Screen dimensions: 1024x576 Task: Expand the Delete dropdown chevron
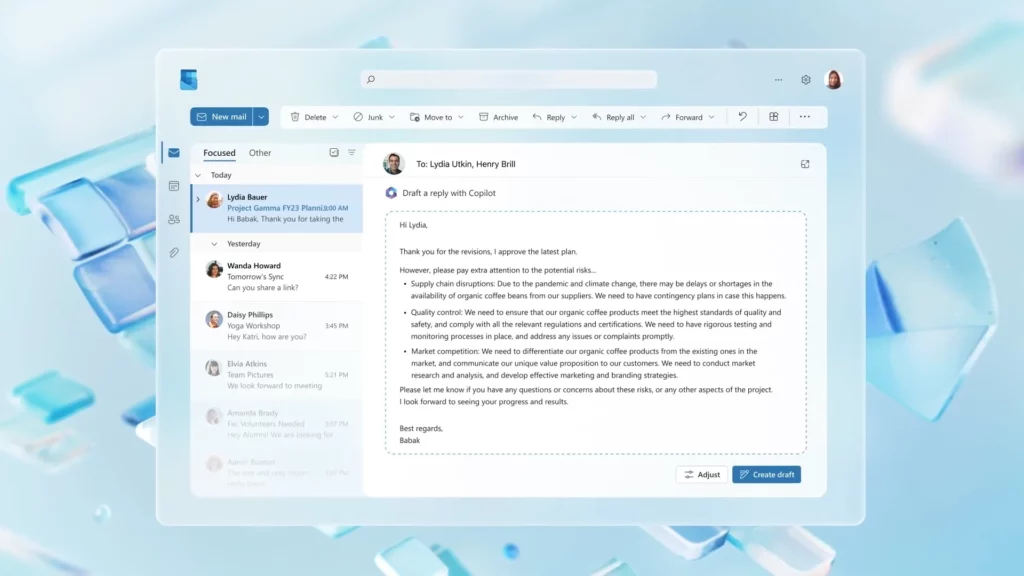pyautogui.click(x=335, y=118)
